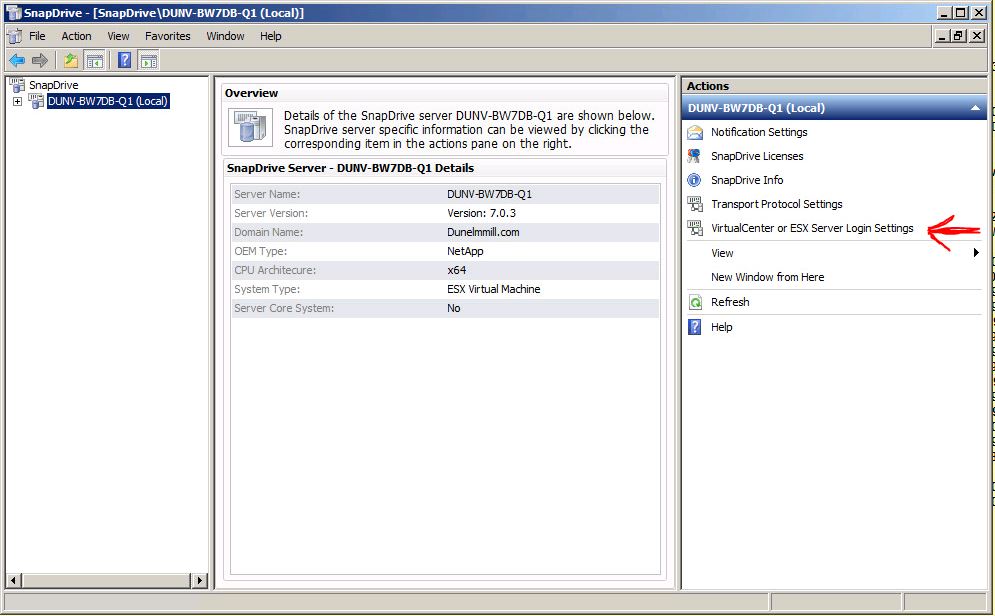Click the blue Help question mark toolbar icon
The width and height of the screenshot is (995, 616).
coord(125,60)
